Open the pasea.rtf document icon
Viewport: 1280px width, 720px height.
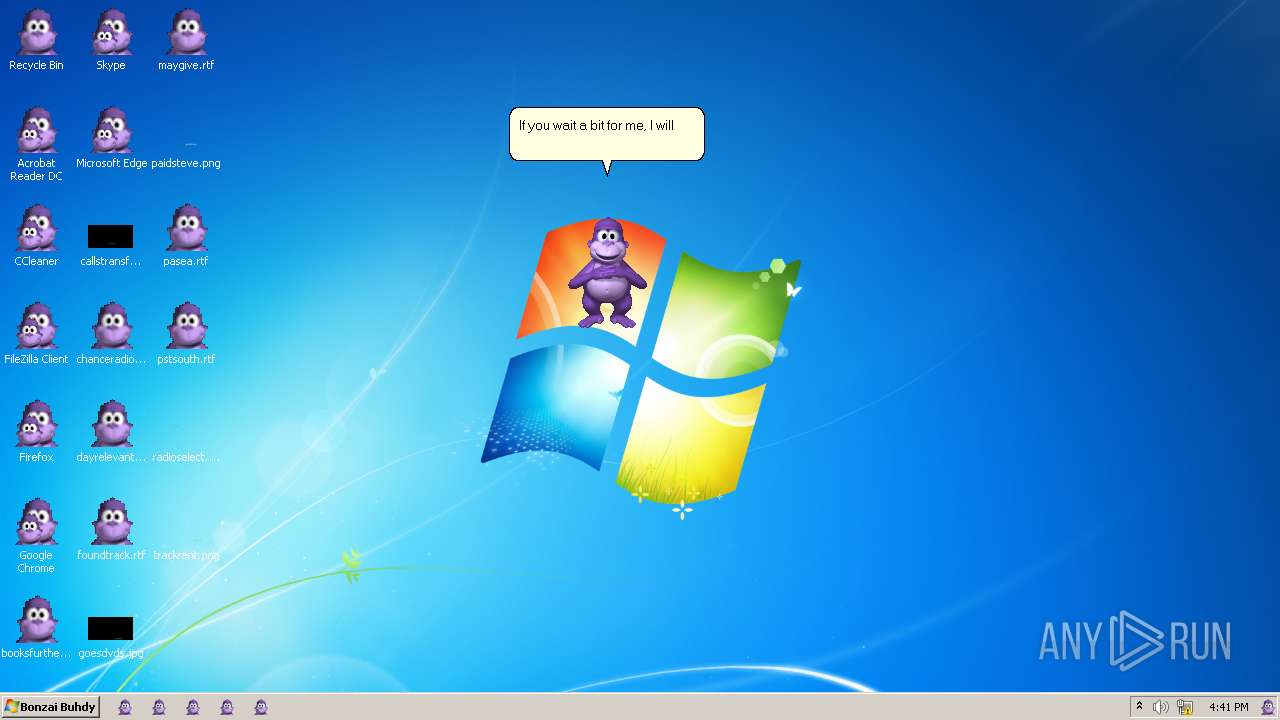pyautogui.click(x=186, y=229)
